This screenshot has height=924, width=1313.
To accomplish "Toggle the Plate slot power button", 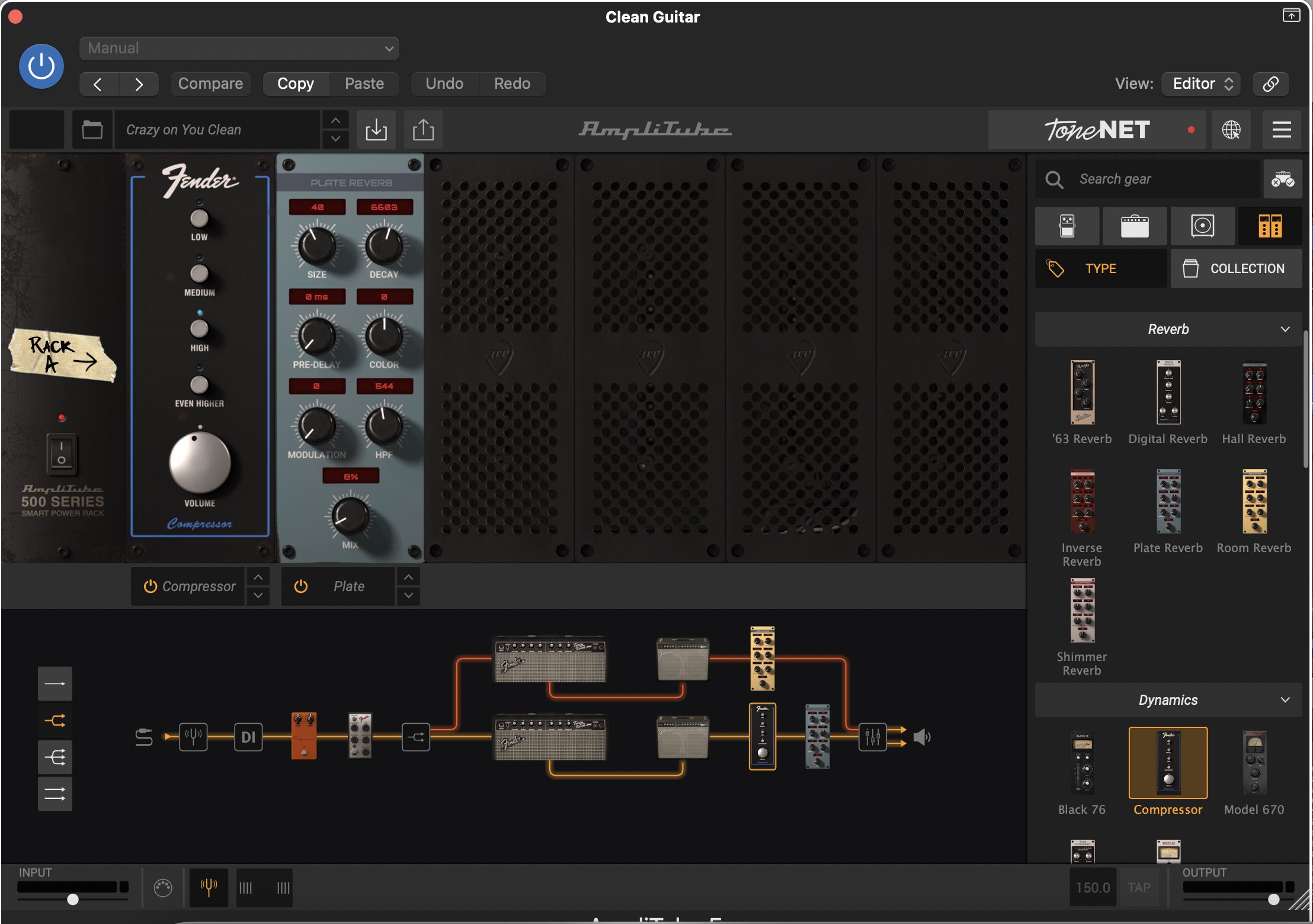I will pos(301,586).
